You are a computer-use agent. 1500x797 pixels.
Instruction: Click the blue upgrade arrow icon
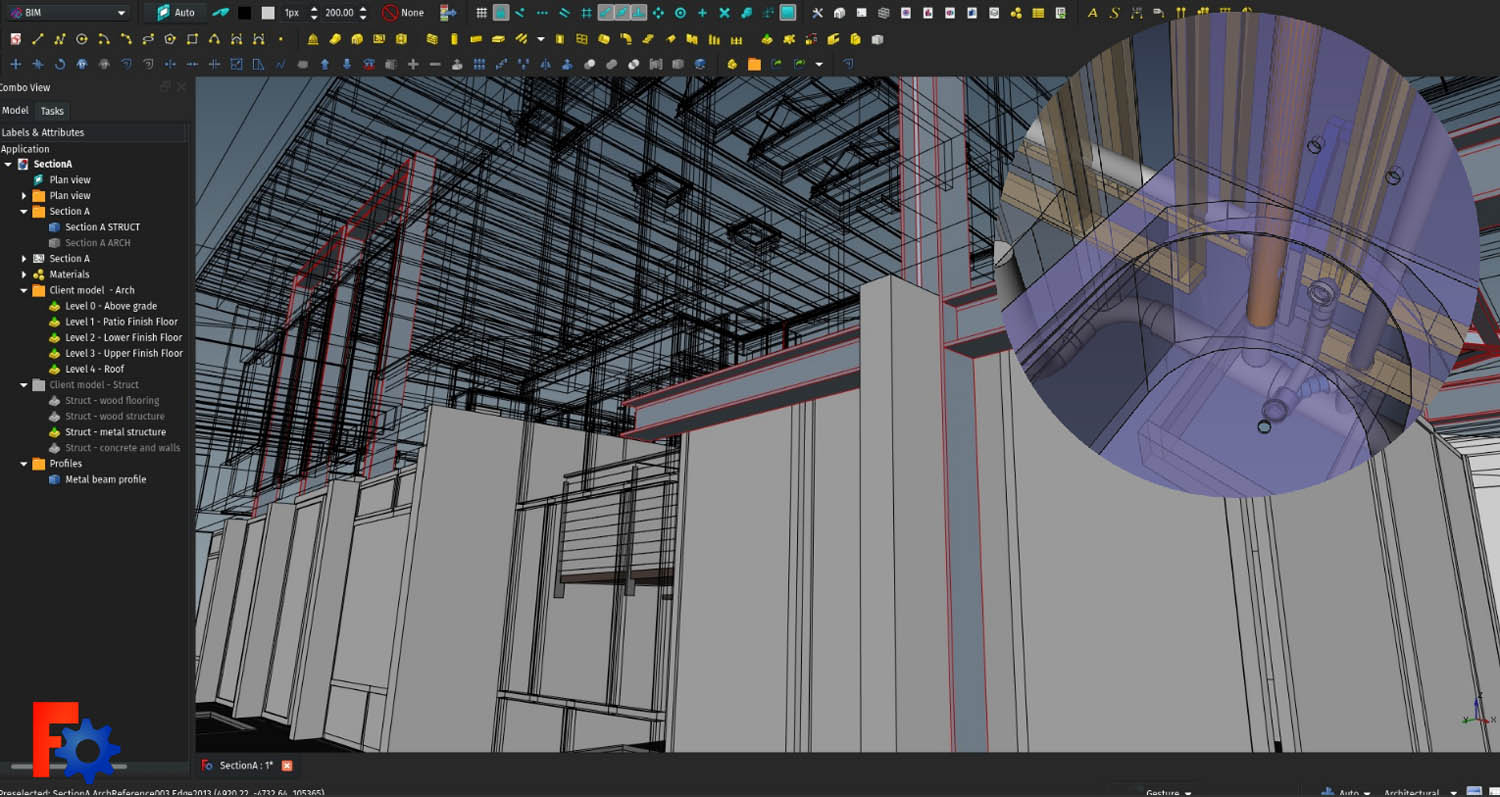click(x=324, y=64)
